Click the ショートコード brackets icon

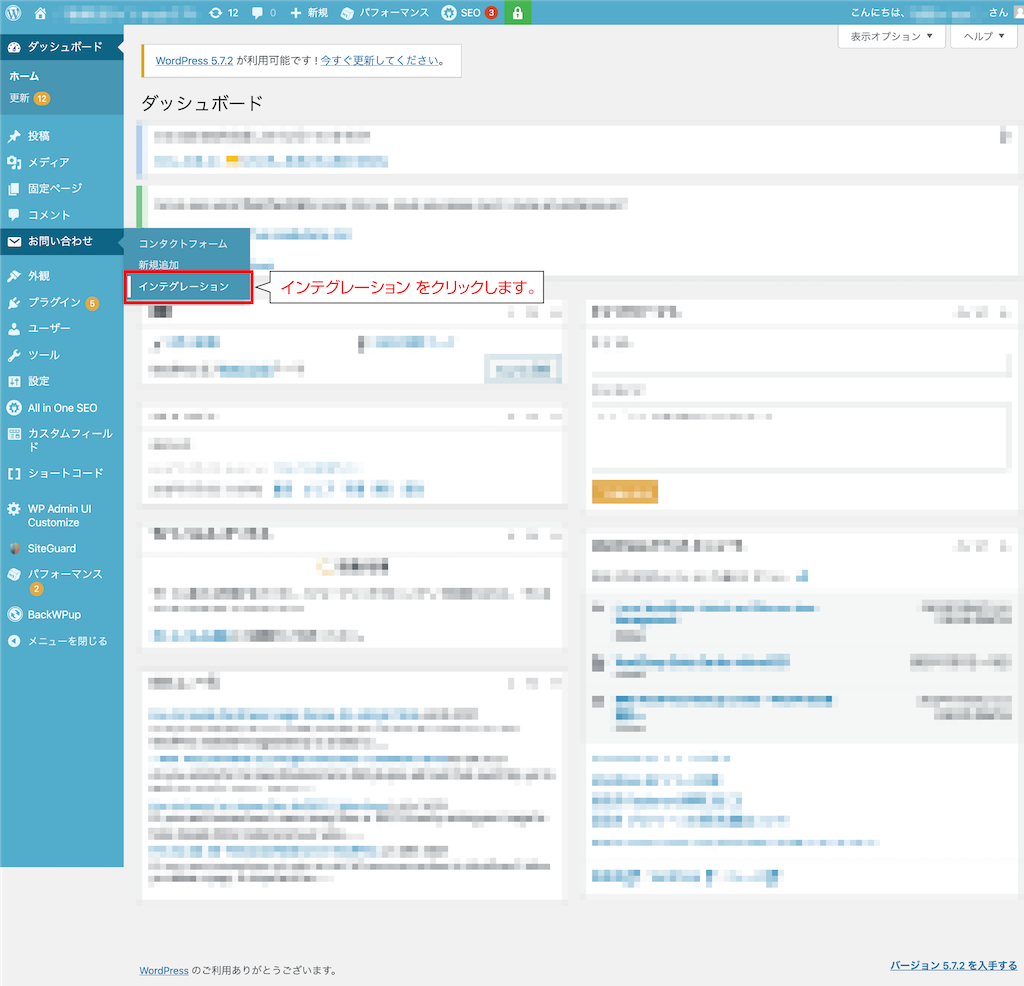(x=14, y=473)
